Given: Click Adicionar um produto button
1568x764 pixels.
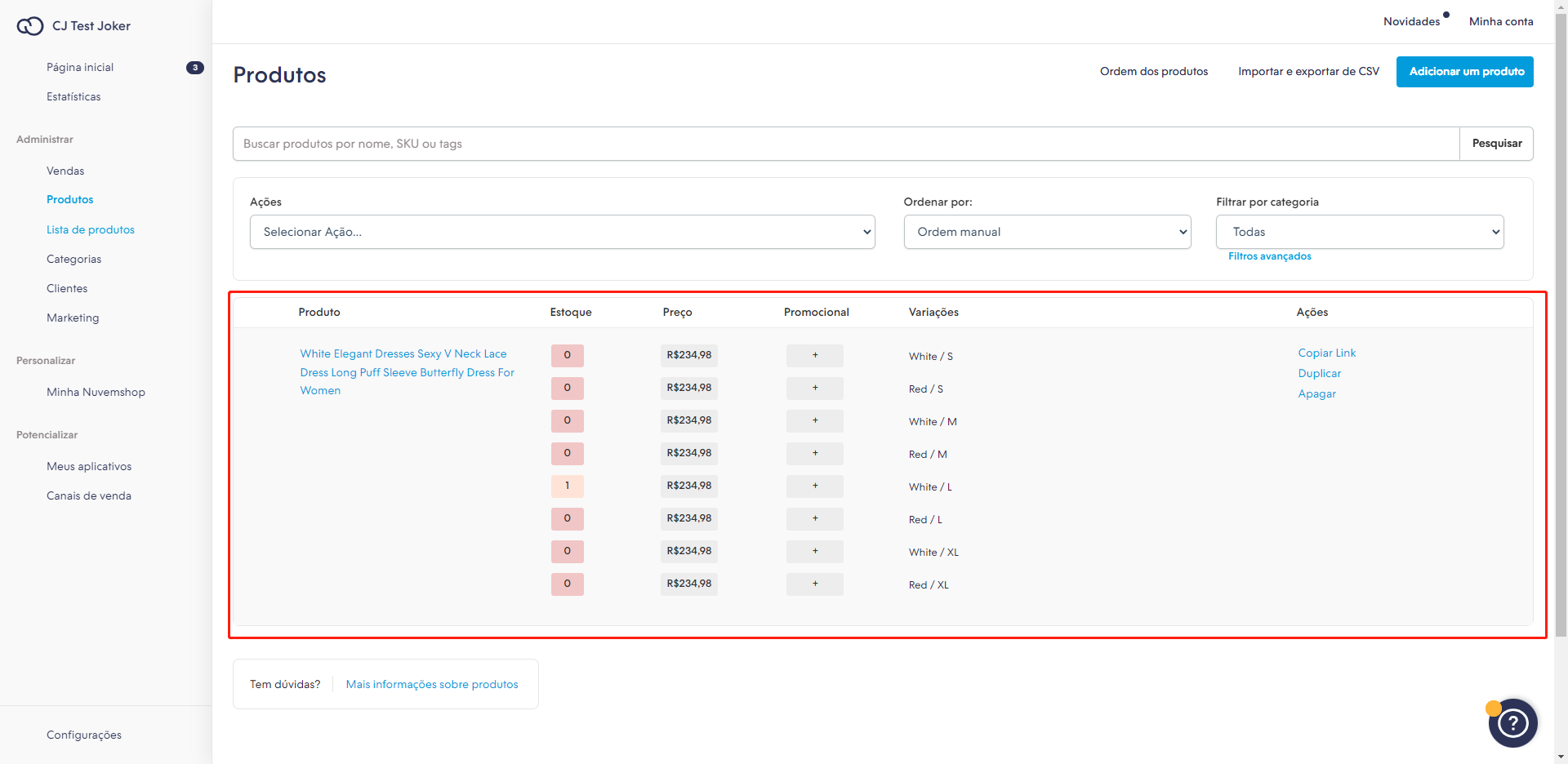Looking at the screenshot, I should pos(1464,72).
